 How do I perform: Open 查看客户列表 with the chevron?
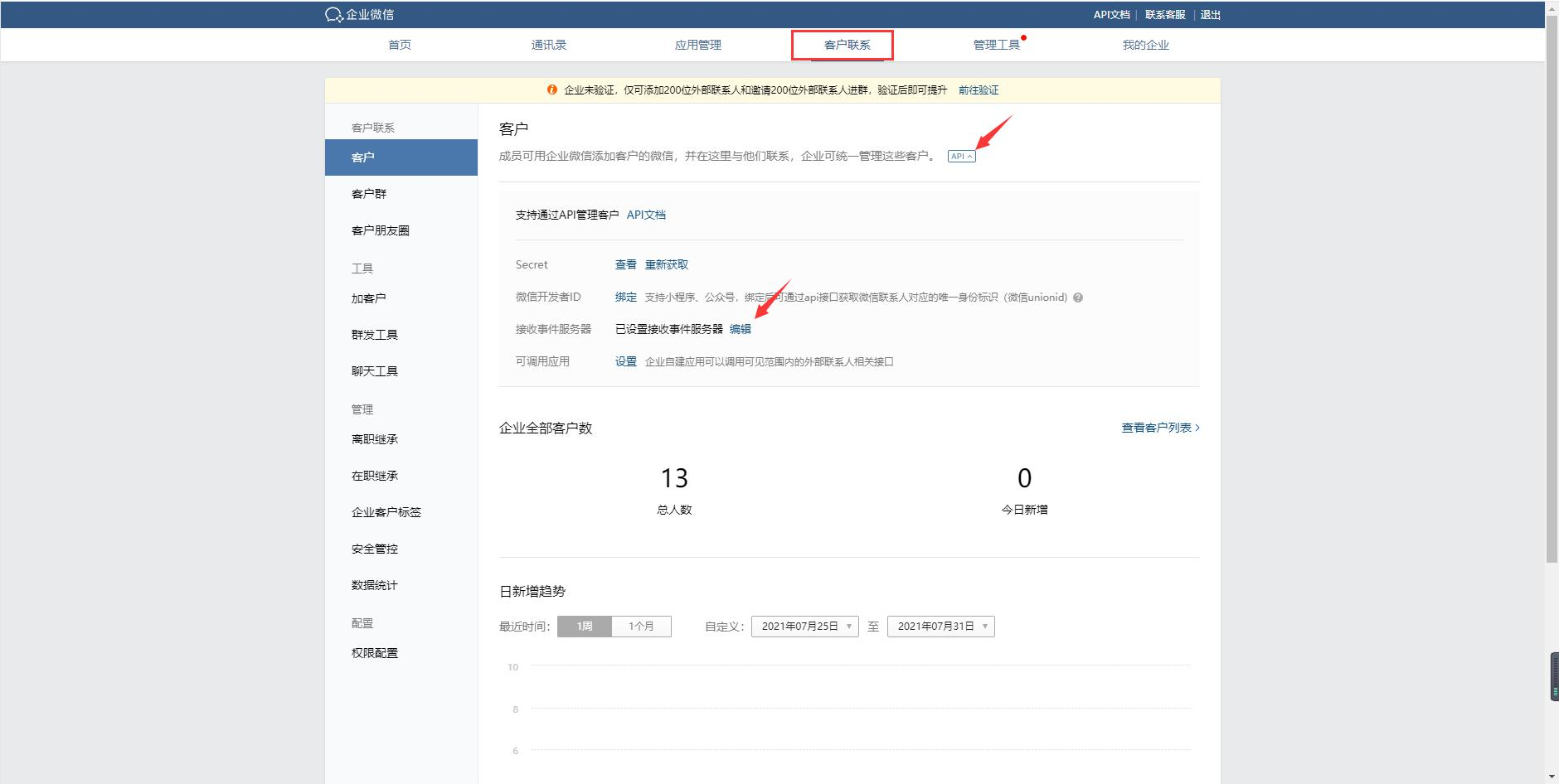(x=1160, y=428)
